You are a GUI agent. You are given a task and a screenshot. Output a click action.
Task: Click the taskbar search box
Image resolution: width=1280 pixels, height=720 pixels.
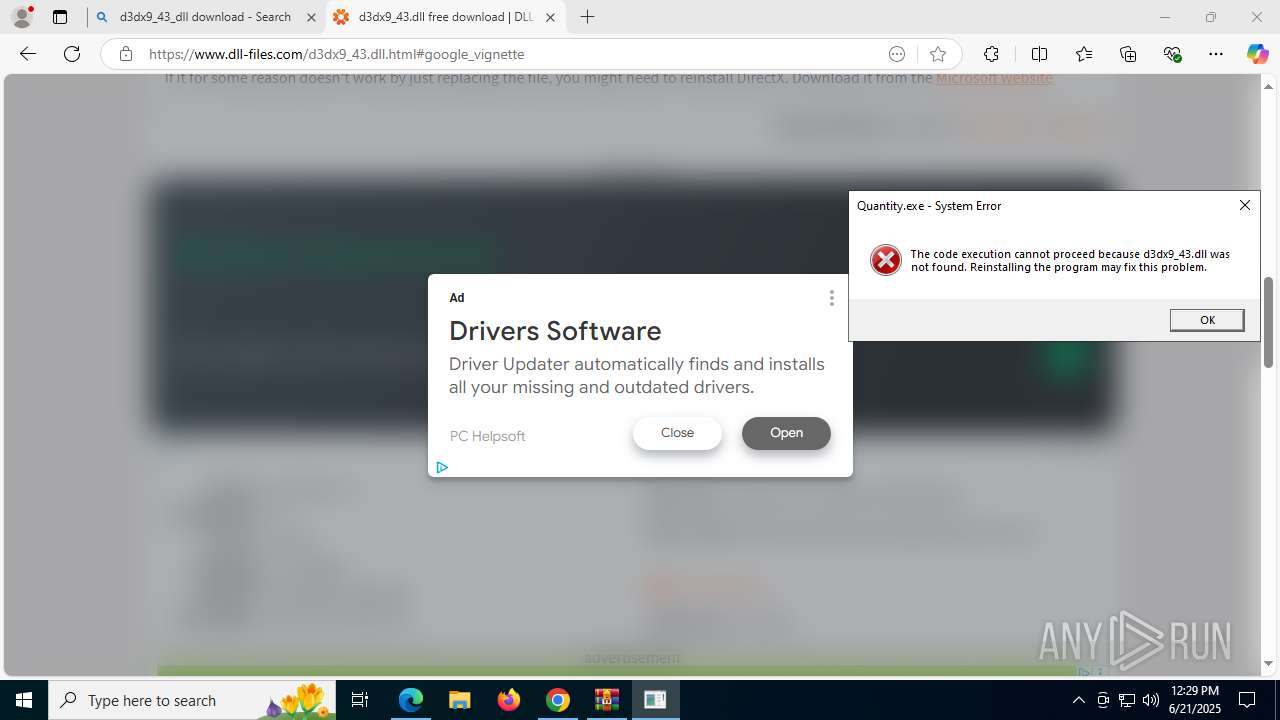(x=193, y=700)
